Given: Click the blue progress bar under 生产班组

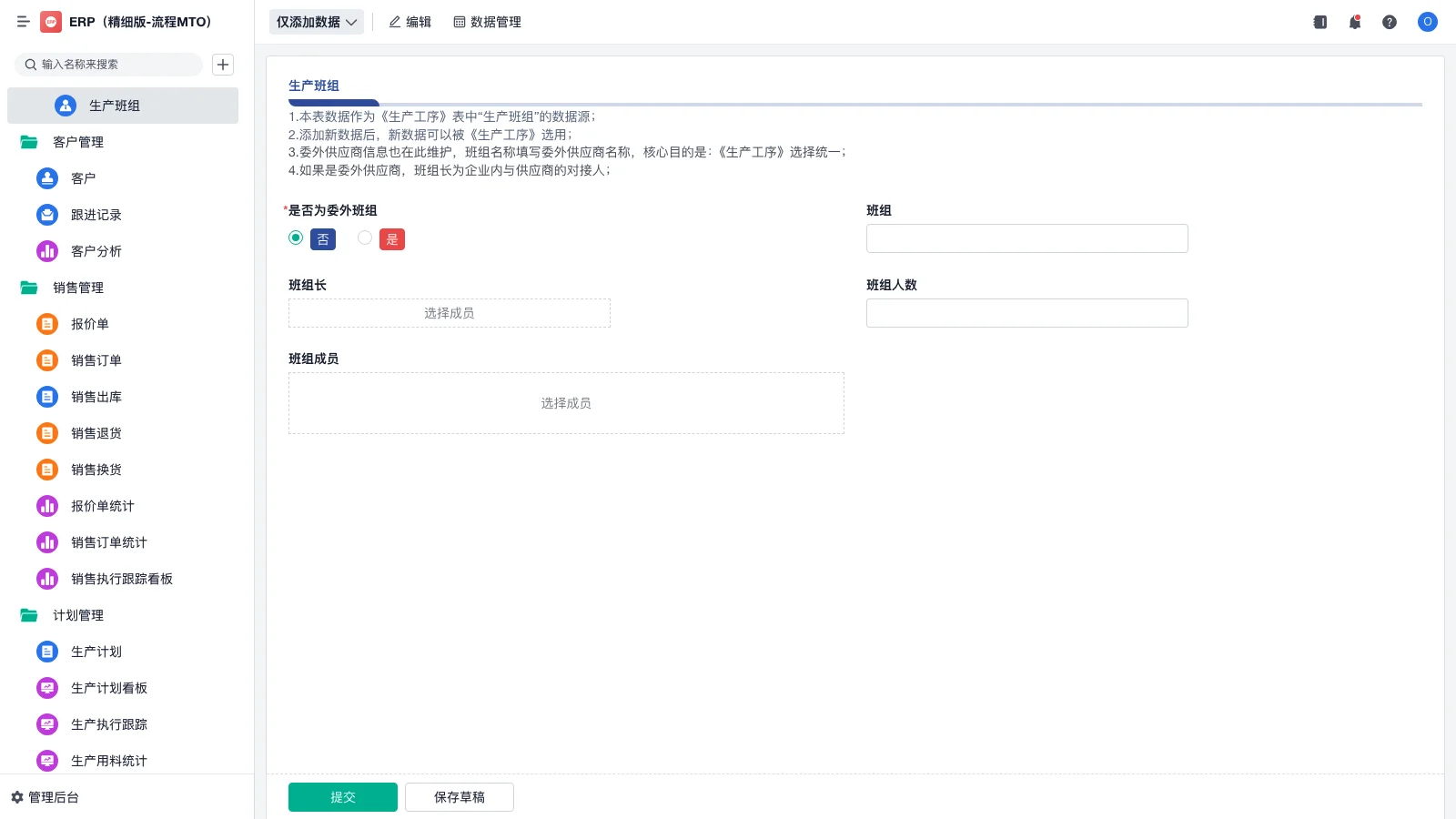Looking at the screenshot, I should (333, 103).
